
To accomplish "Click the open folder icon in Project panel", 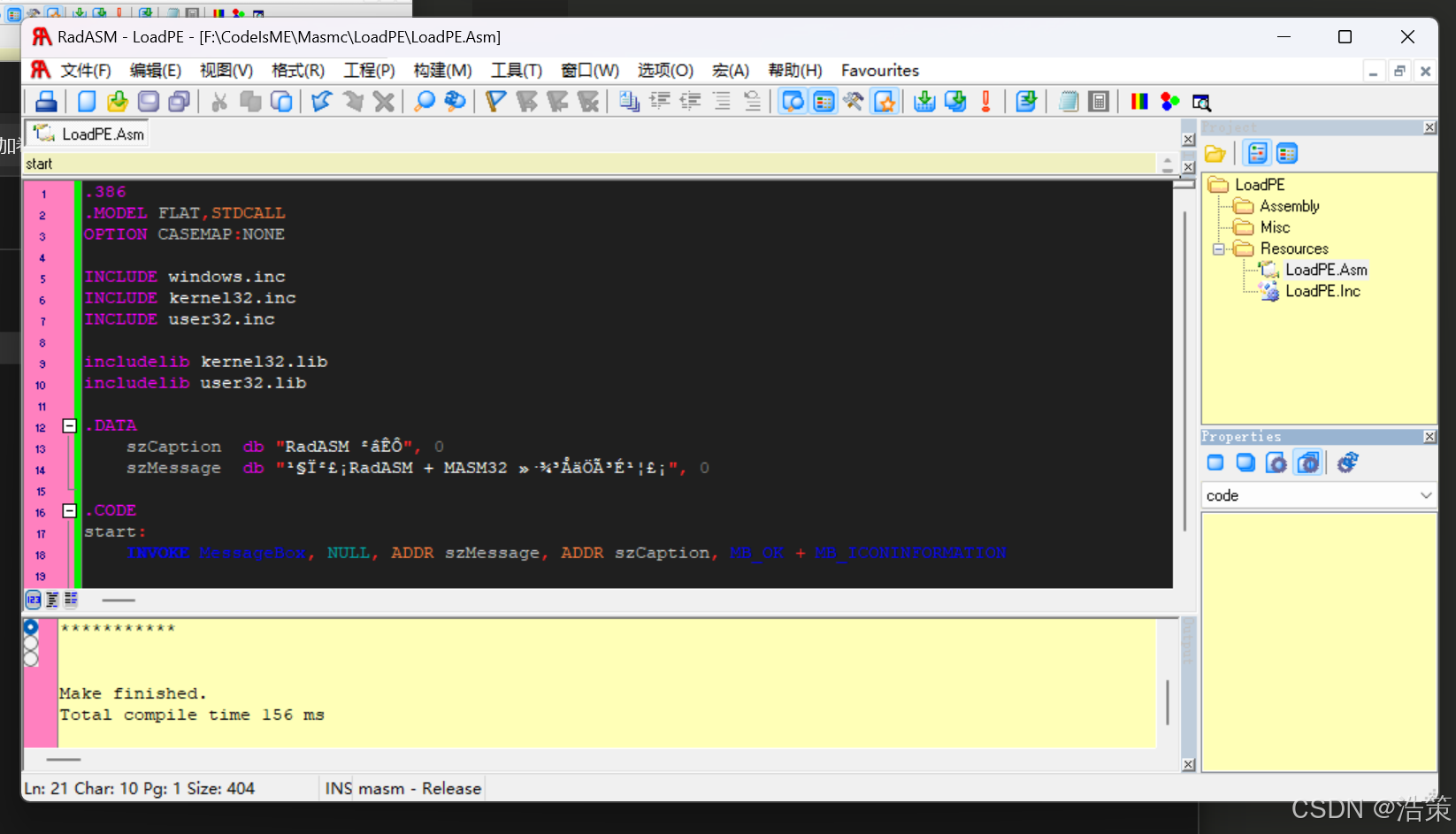I will [1215, 154].
